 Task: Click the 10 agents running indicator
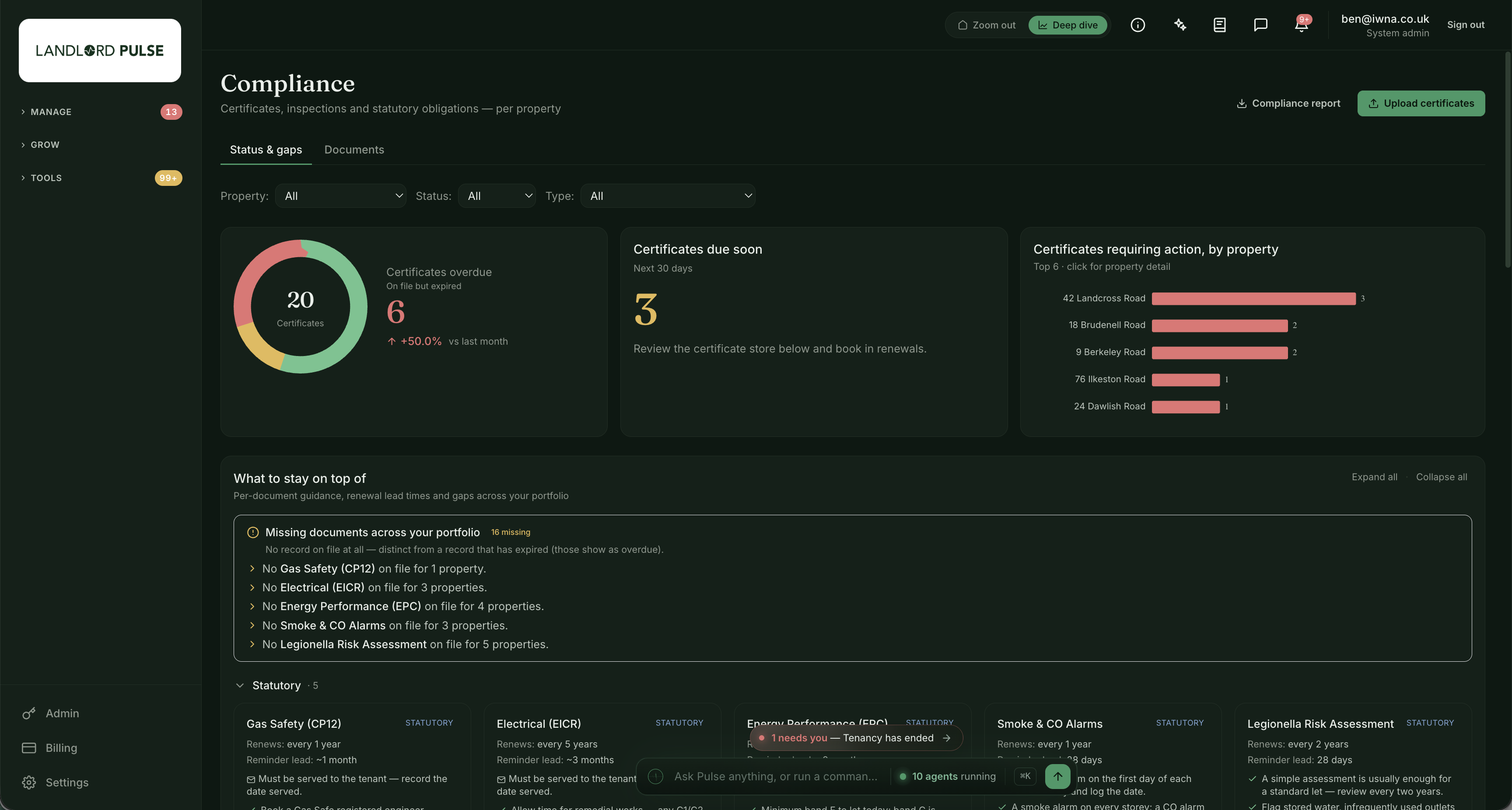tap(947, 776)
